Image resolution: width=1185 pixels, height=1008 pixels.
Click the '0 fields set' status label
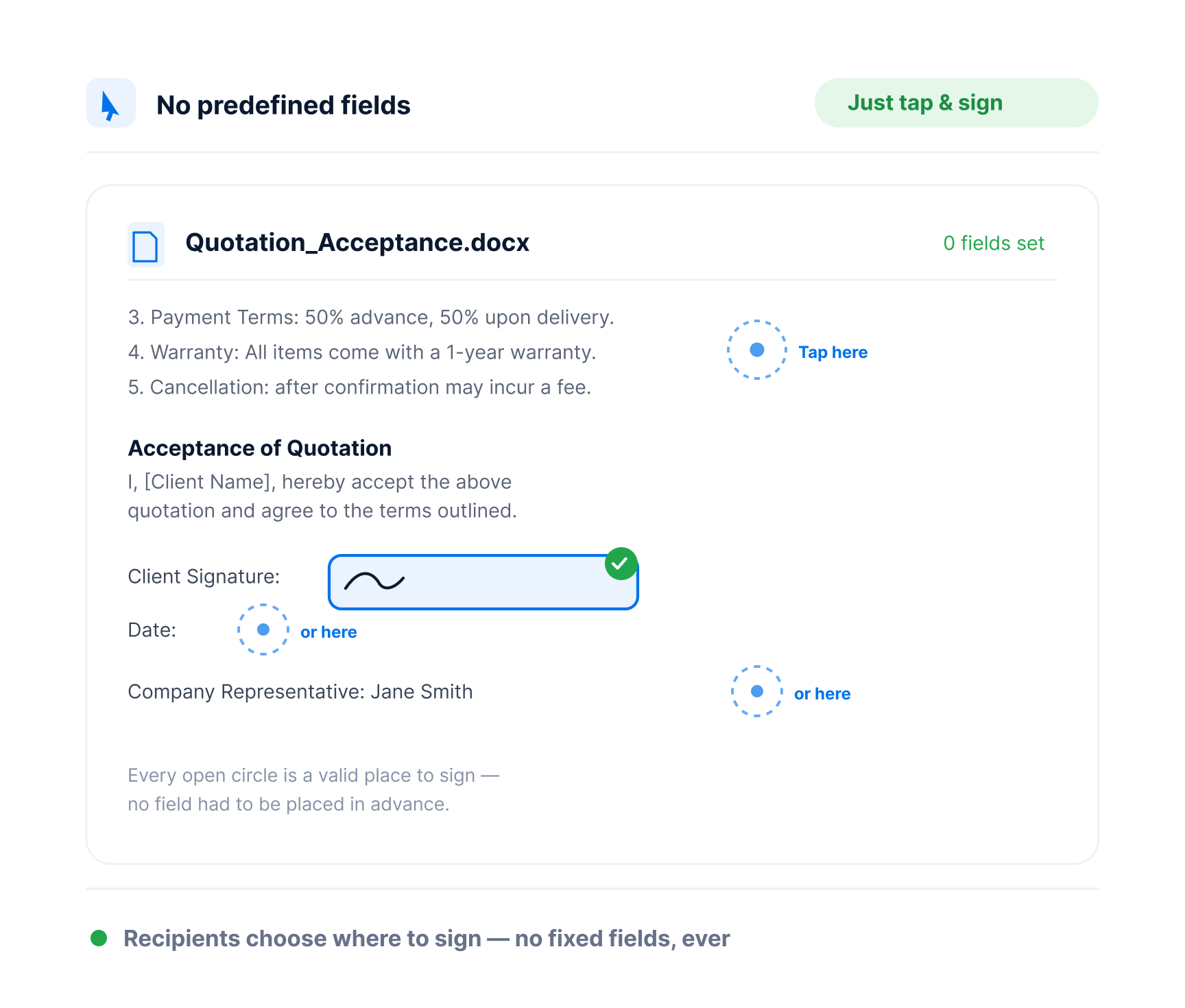point(994,243)
